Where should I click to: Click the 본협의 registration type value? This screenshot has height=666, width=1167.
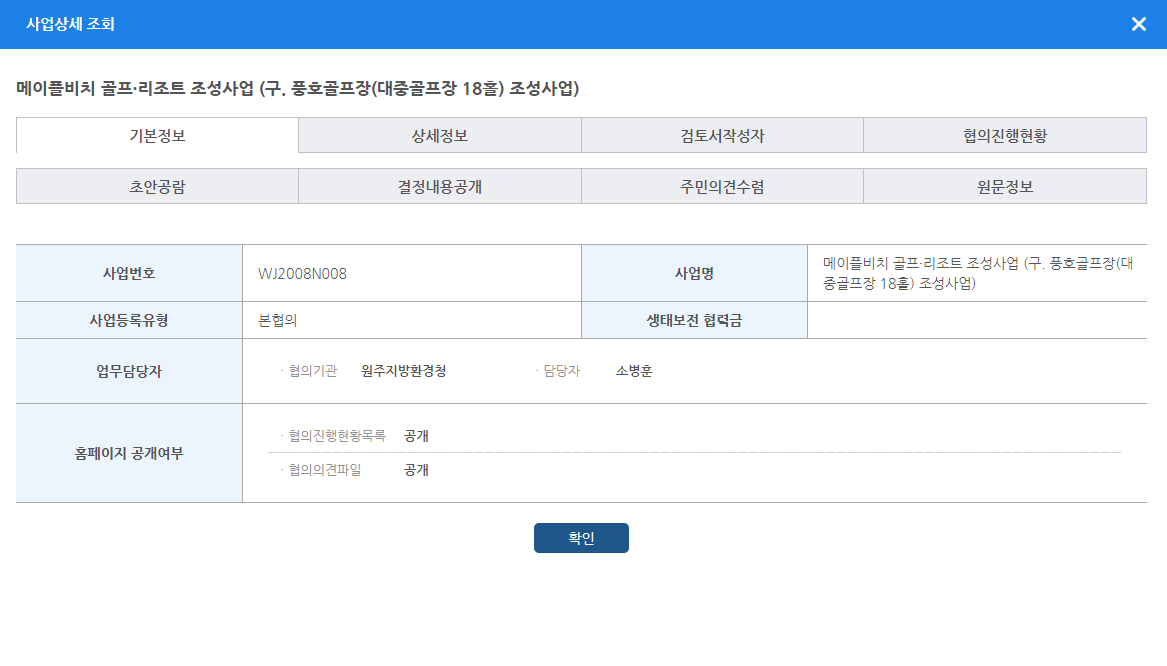[x=278, y=321]
